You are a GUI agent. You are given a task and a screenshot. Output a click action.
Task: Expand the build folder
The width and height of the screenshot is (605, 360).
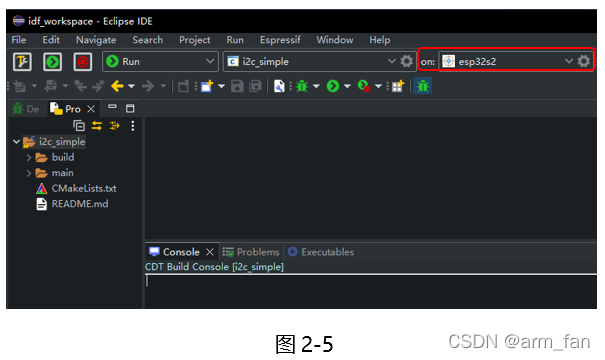point(29,157)
